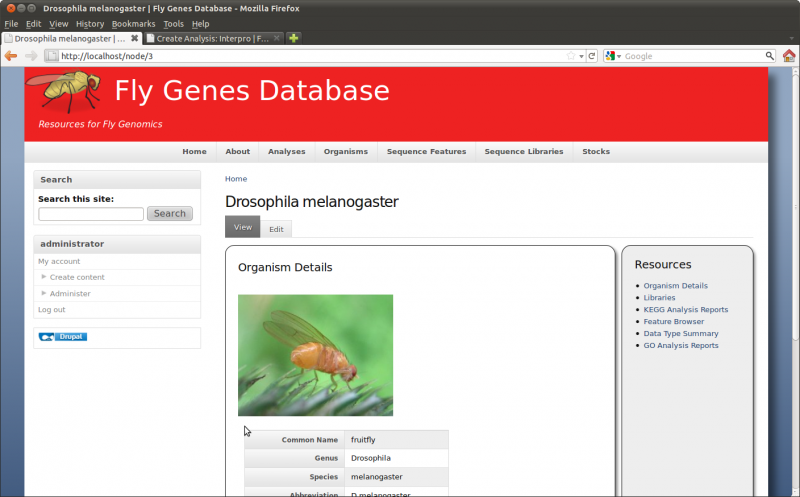Click the address bar URL field

pos(311,56)
